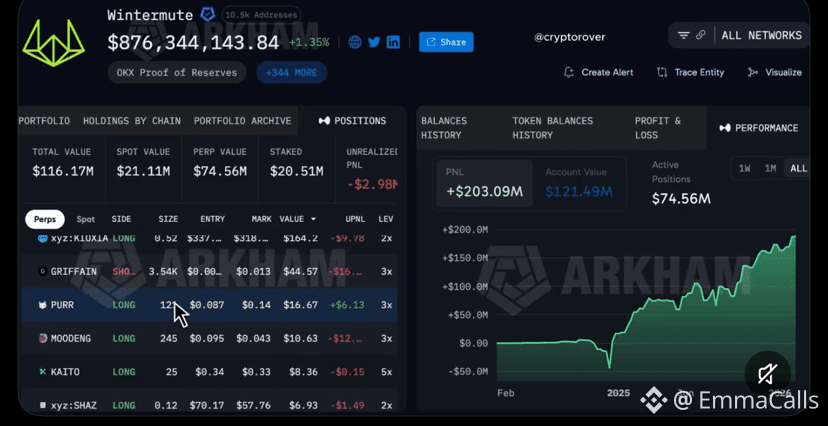828x426 pixels.
Task: Open the BALANCES HISTORY tab
Action: coord(444,128)
